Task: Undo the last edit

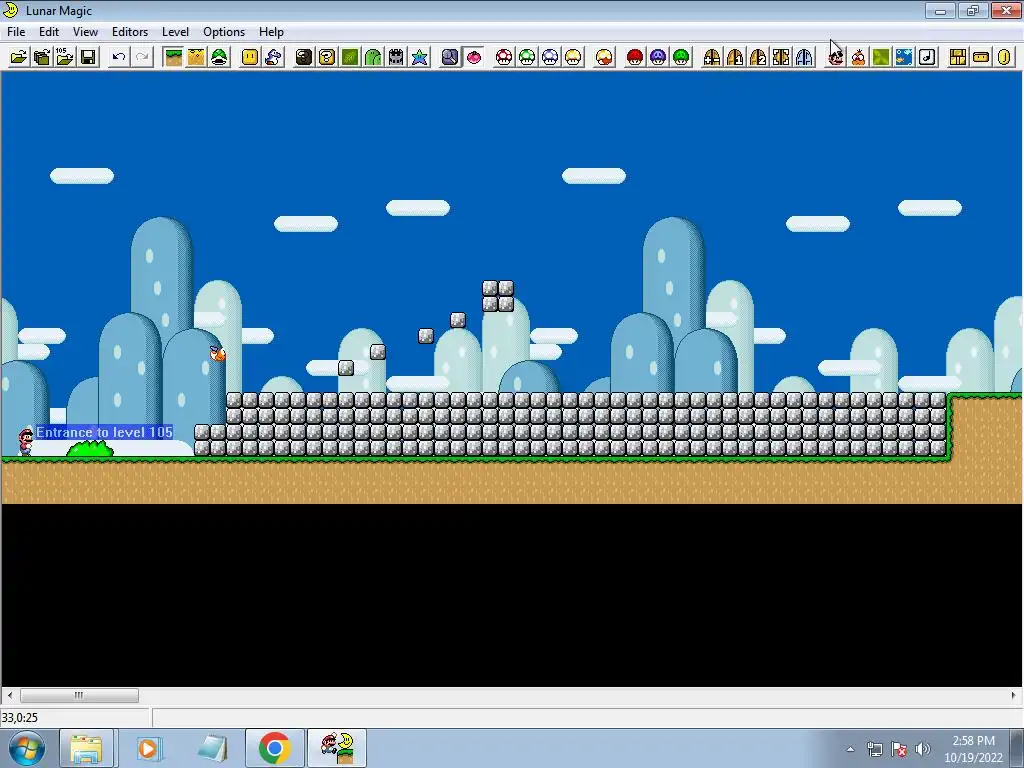Action: [x=119, y=57]
